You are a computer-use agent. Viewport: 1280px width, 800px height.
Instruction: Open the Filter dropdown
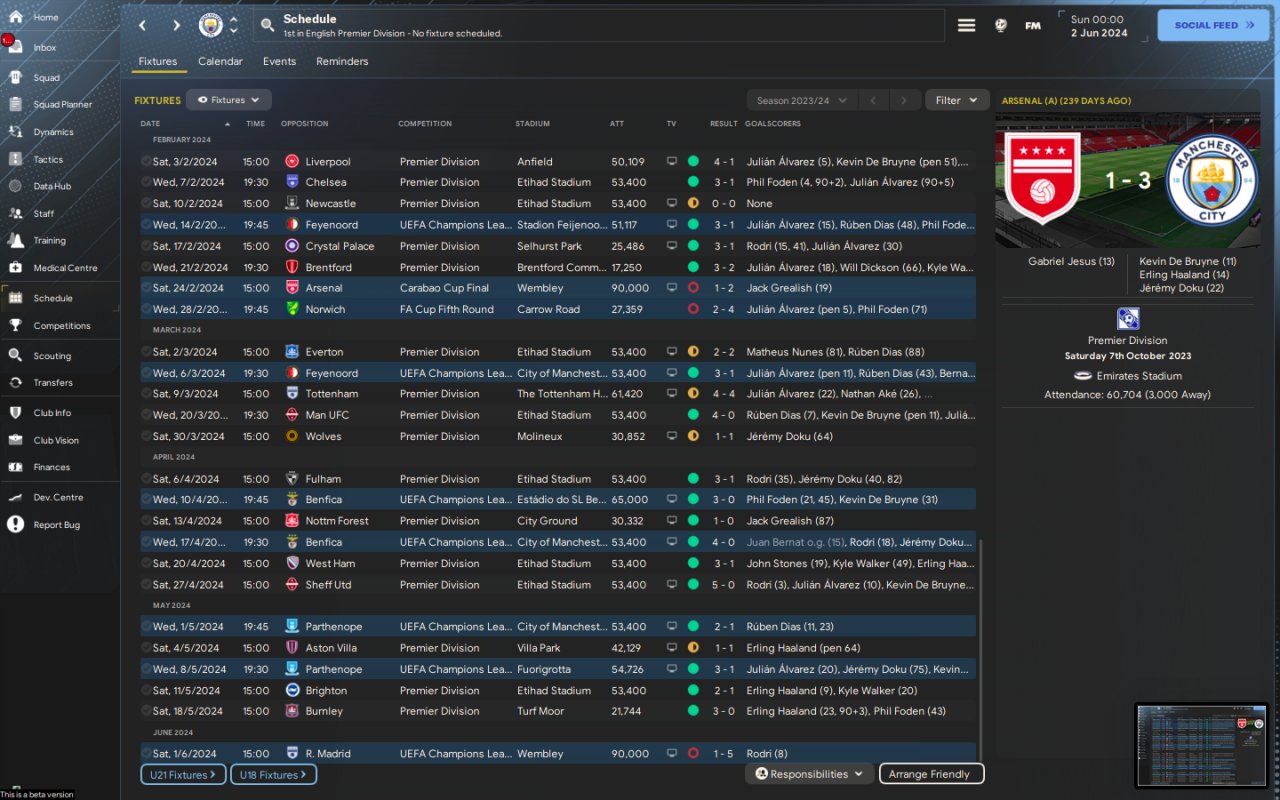tap(957, 100)
